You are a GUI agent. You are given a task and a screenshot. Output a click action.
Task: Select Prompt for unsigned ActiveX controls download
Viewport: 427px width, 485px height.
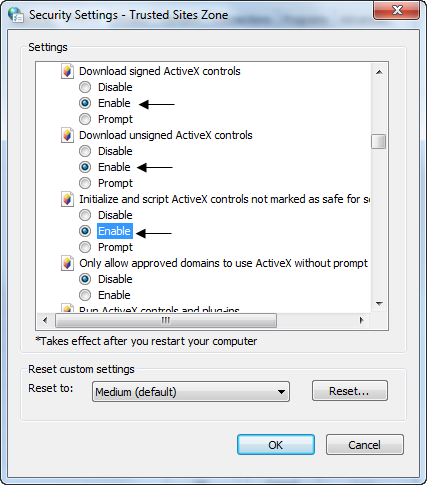pyautogui.click(x=85, y=183)
